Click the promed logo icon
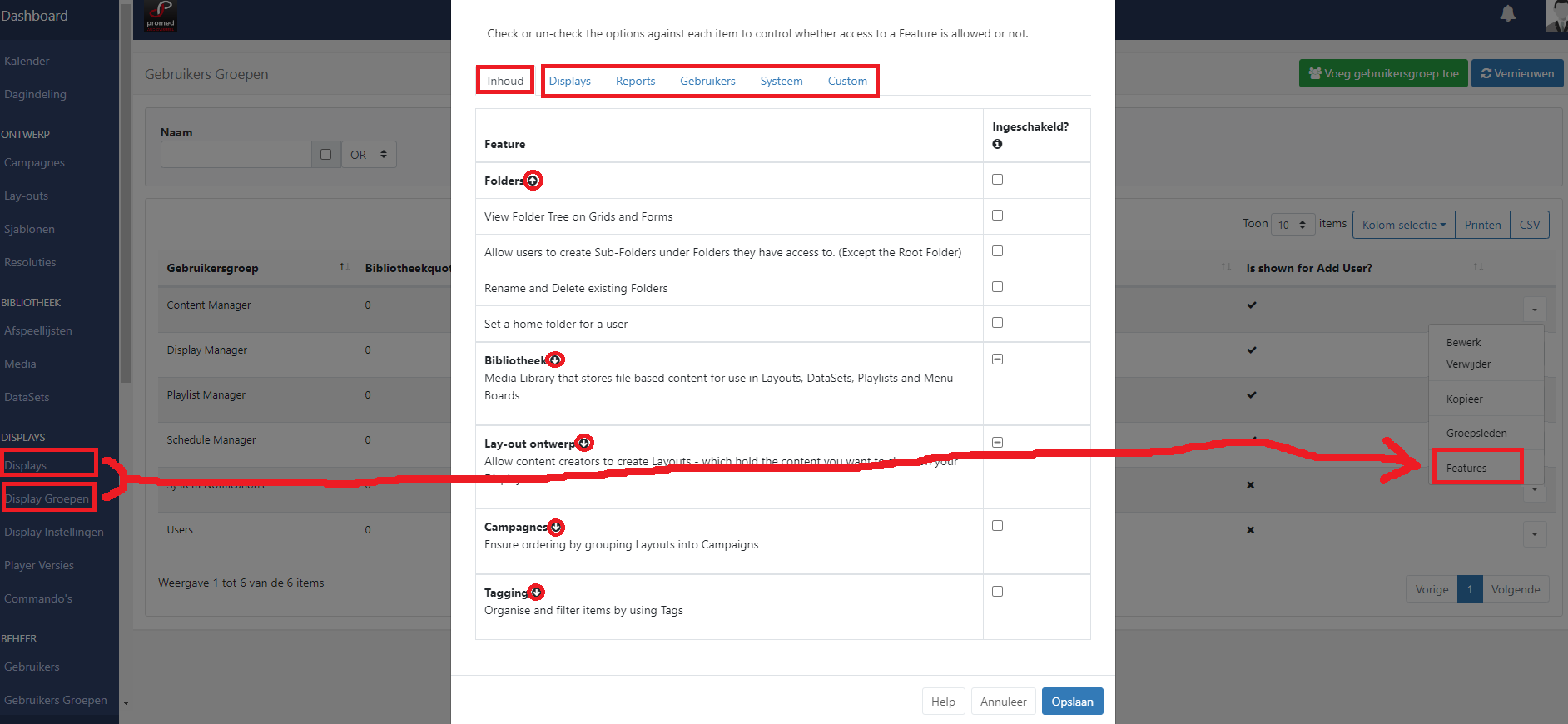The height and width of the screenshot is (724, 1568). point(161,15)
